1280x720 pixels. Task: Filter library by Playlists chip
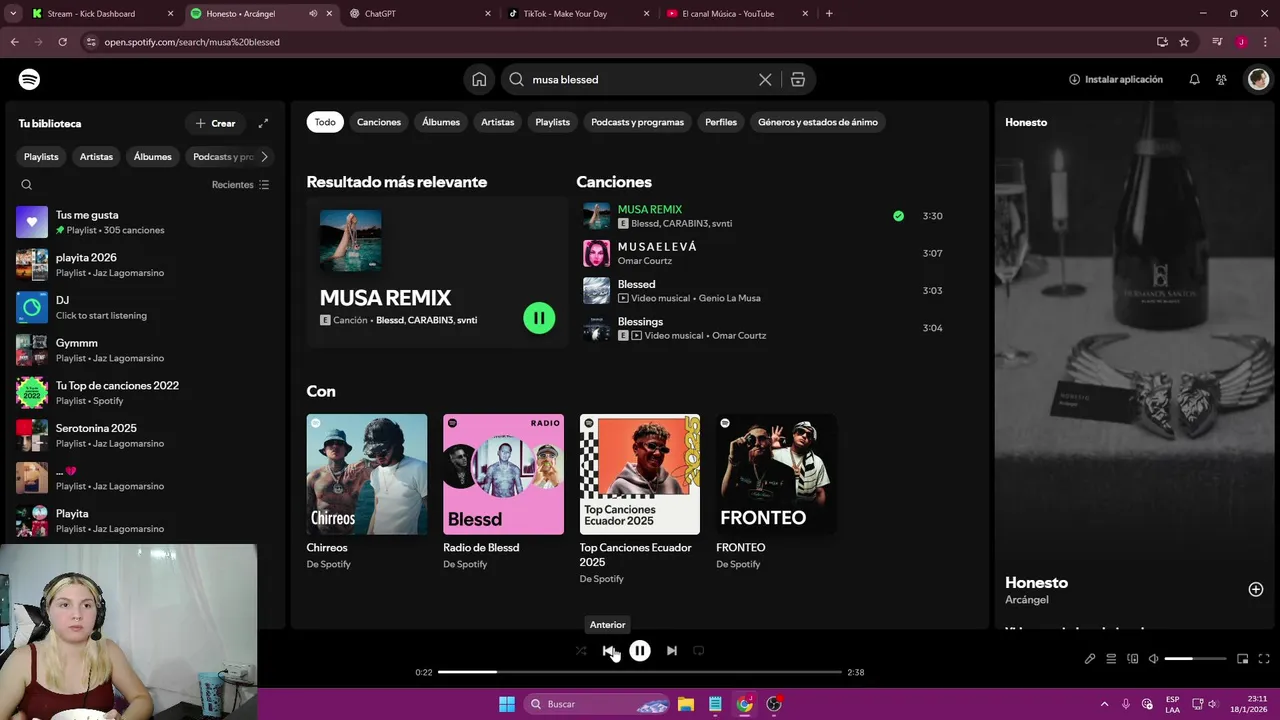[x=41, y=157]
